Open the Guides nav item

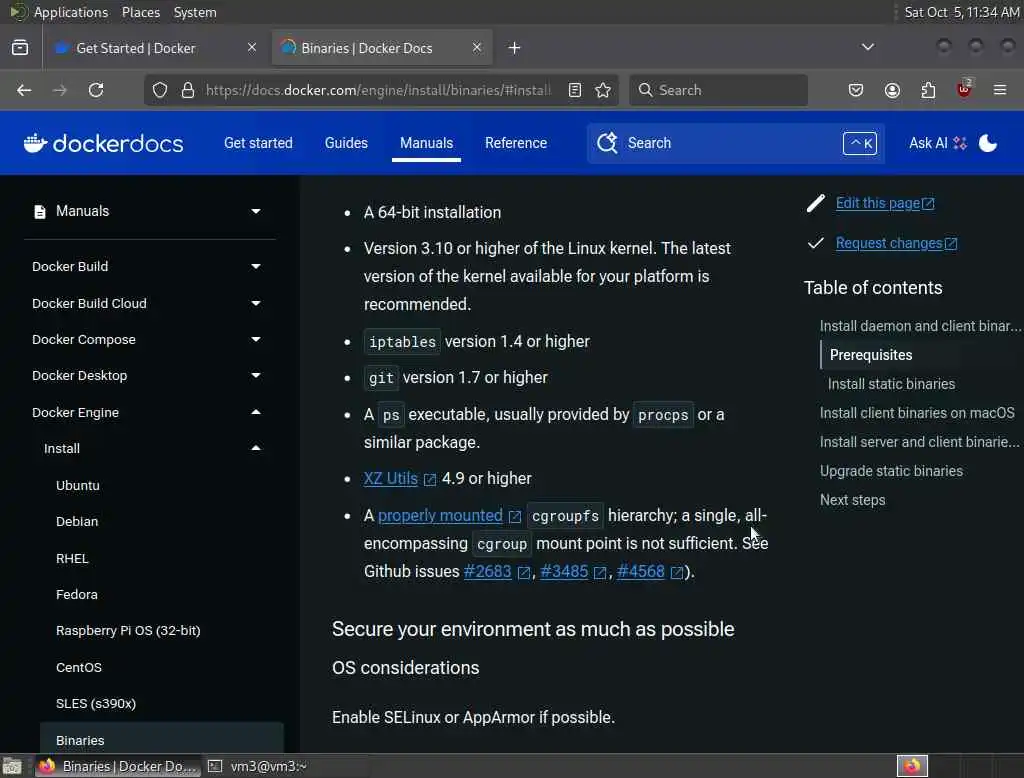(346, 143)
